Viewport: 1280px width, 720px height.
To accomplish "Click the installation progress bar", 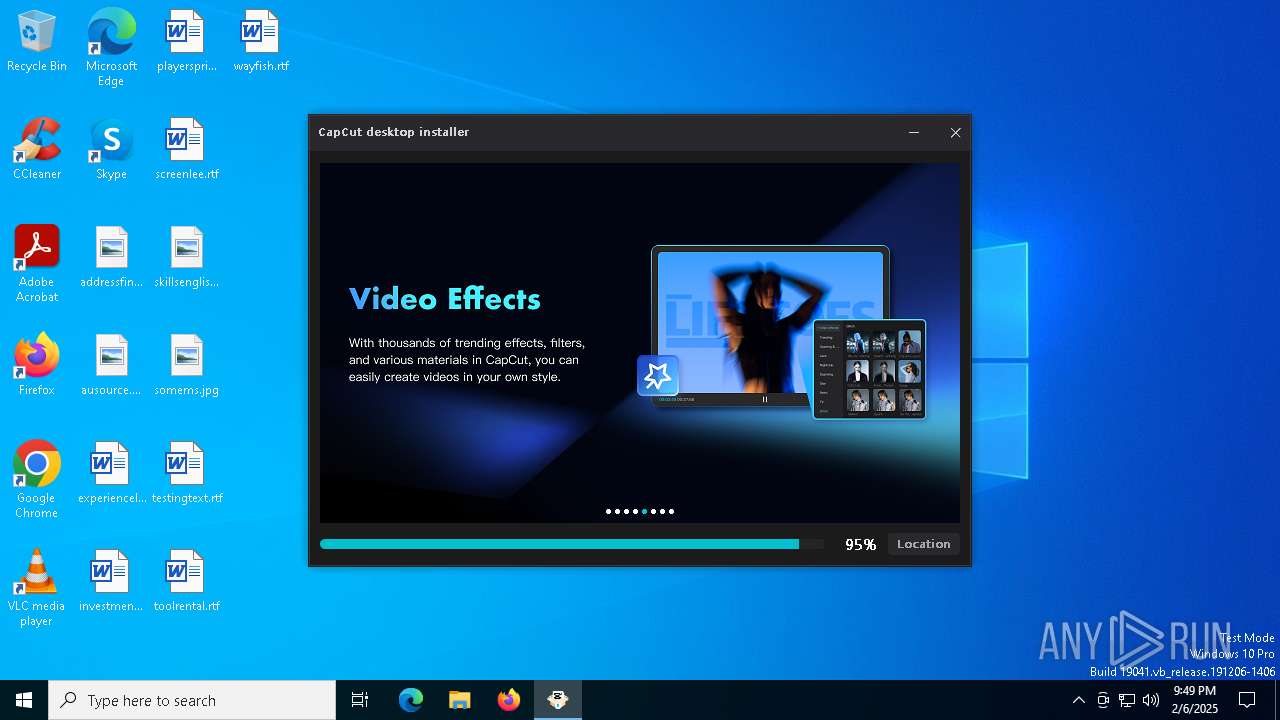I will click(x=572, y=544).
